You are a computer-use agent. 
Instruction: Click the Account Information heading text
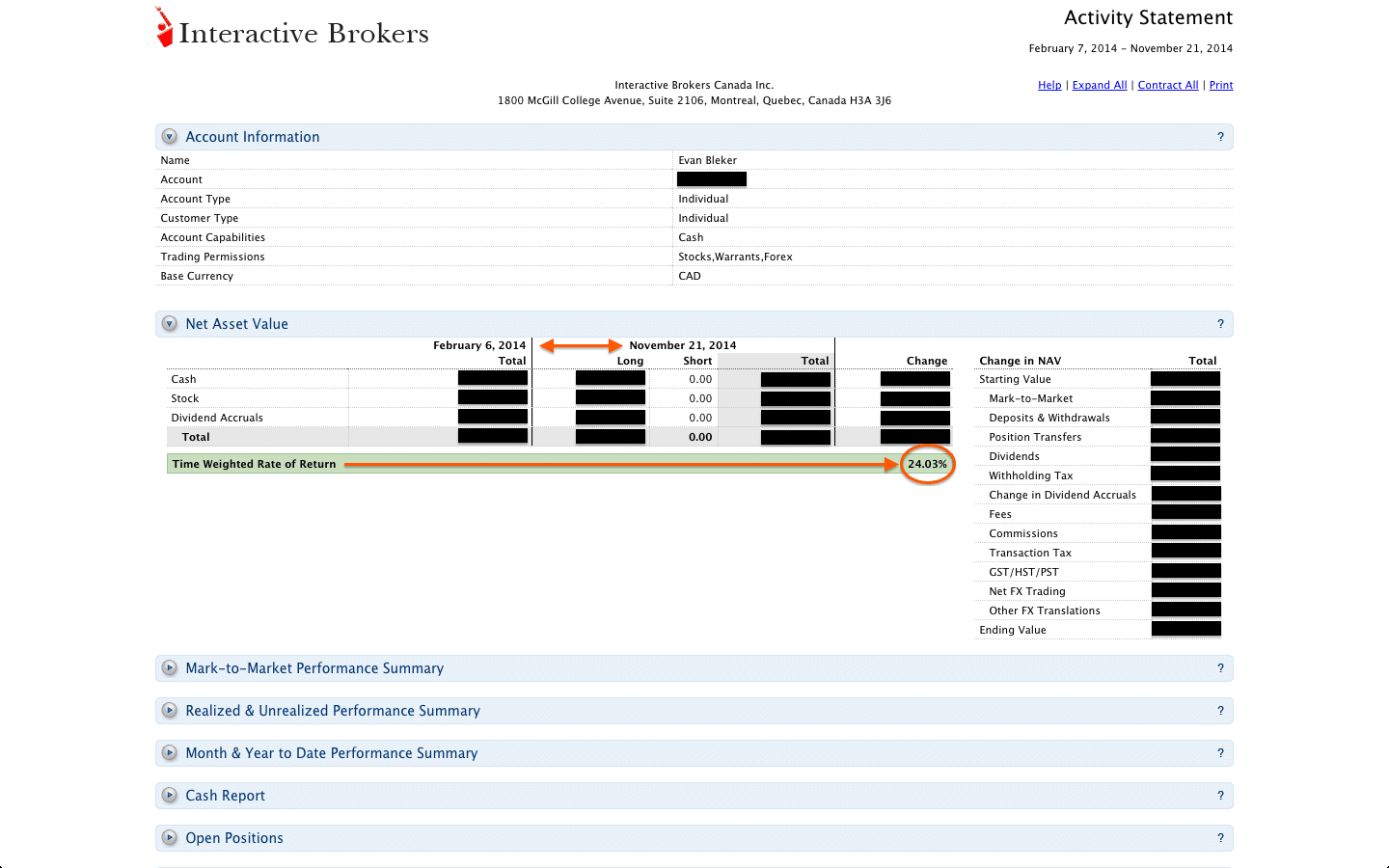click(253, 137)
